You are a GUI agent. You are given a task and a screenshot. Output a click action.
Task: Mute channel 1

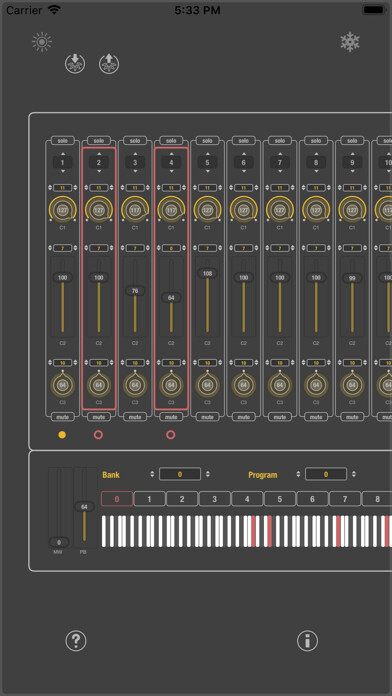[63, 417]
